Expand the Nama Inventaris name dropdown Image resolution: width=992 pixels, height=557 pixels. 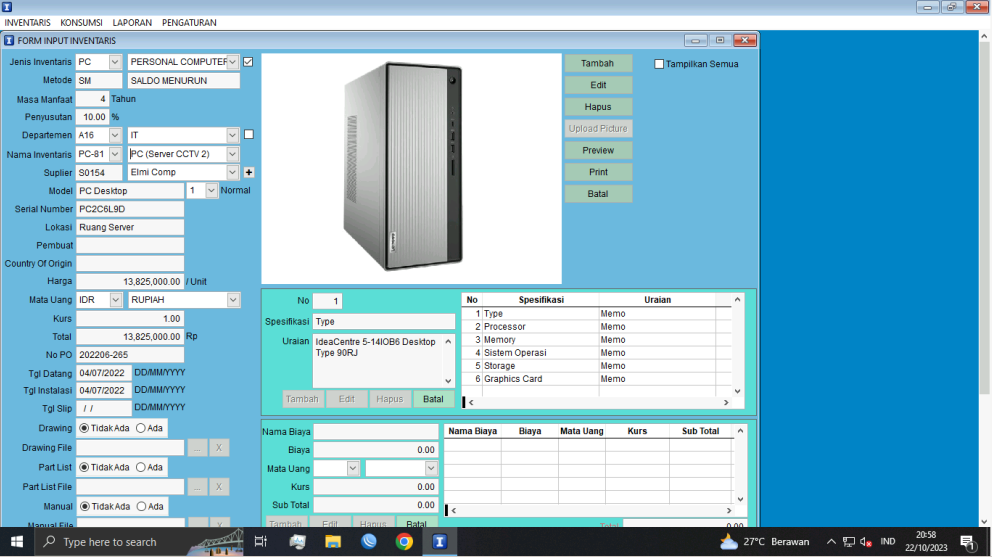233,154
